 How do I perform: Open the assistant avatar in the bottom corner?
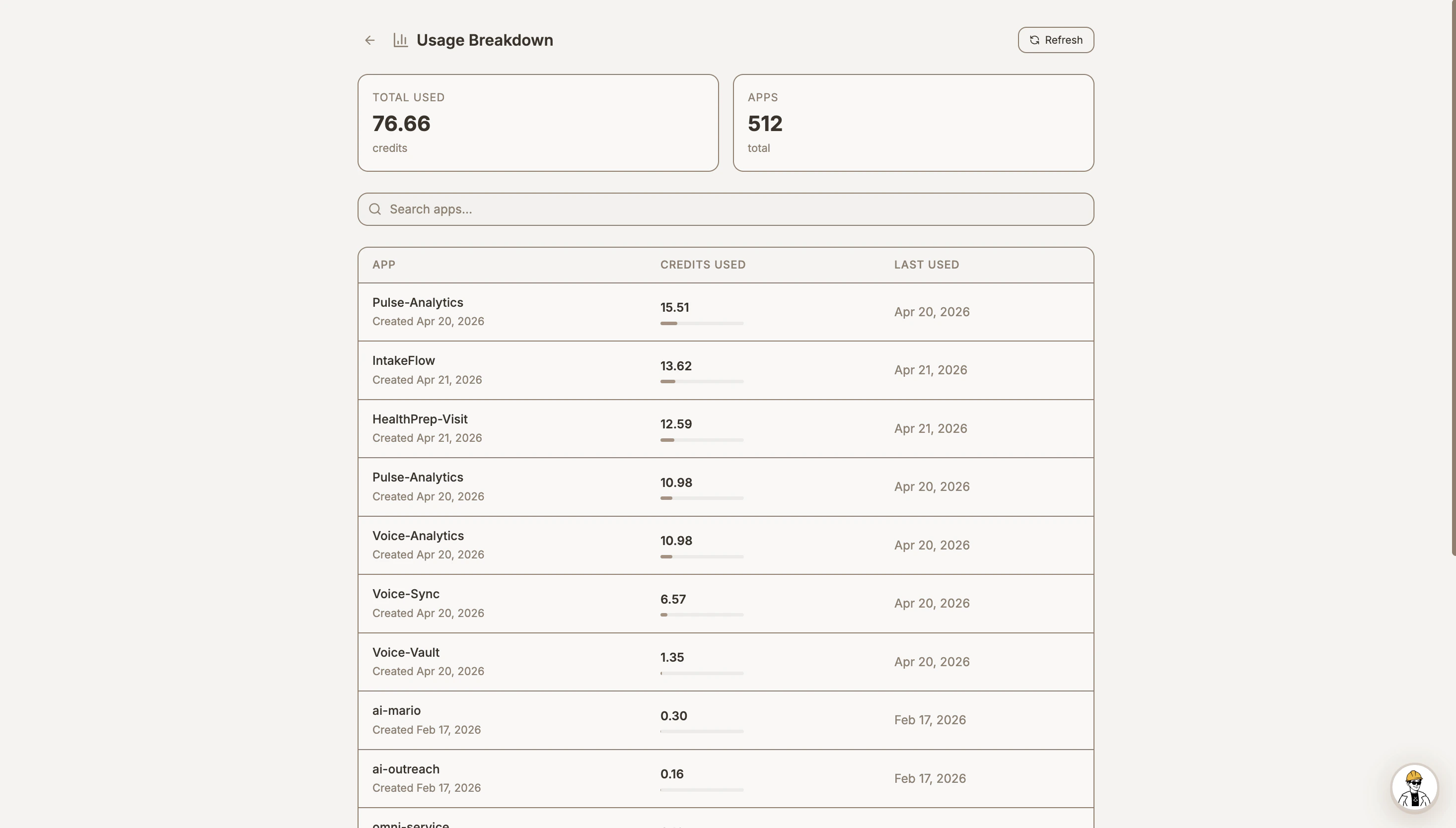[x=1414, y=787]
